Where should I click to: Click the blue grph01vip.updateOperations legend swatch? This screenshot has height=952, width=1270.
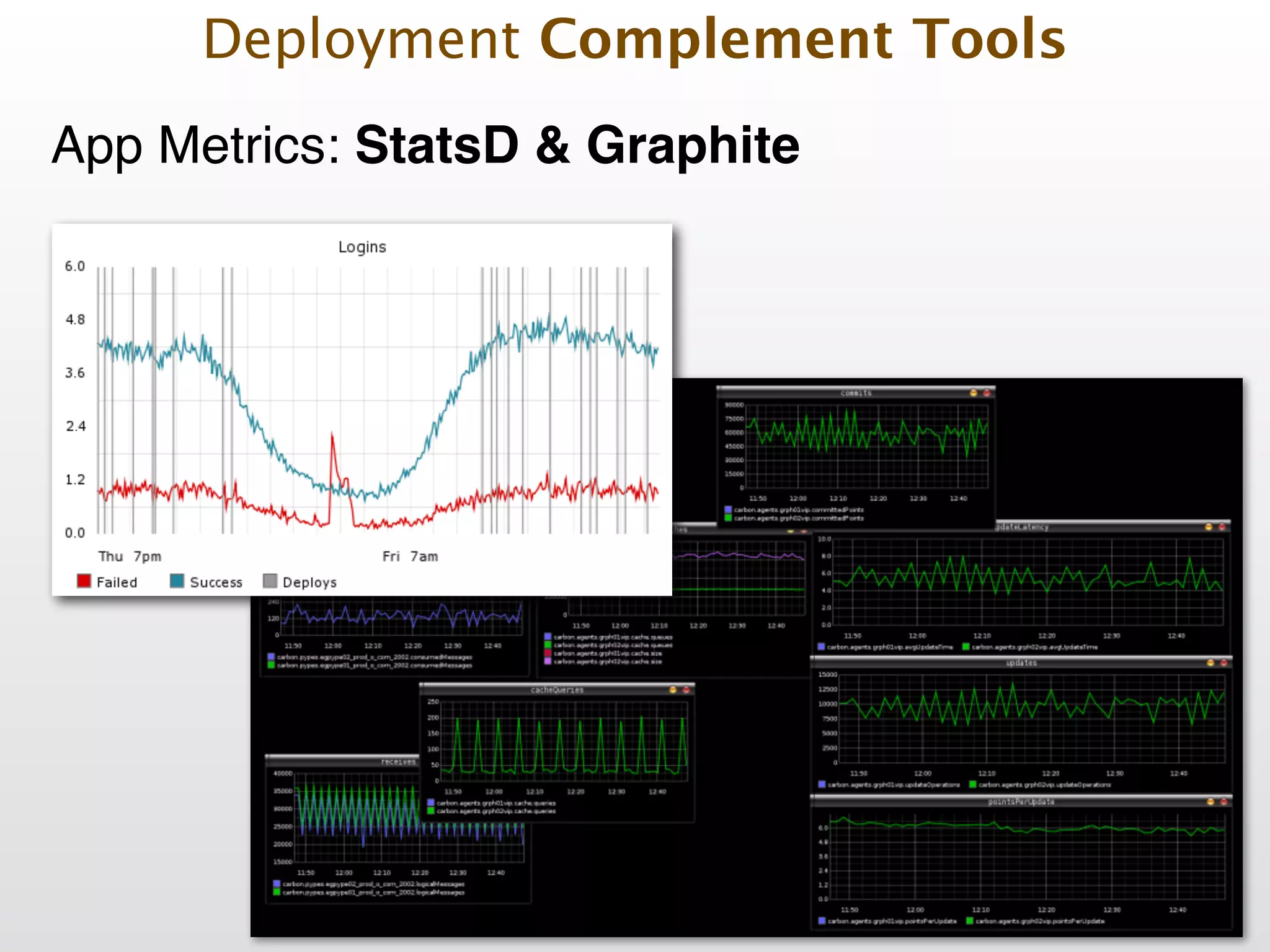pos(822,785)
